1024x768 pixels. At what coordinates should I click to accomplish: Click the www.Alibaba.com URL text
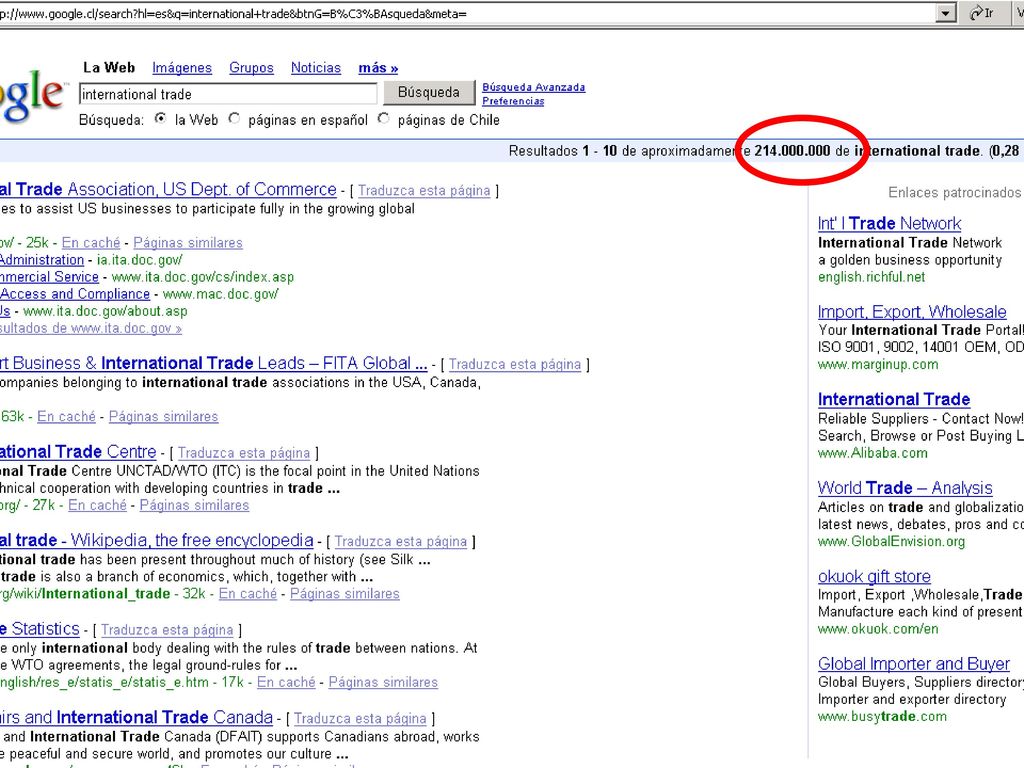click(872, 453)
